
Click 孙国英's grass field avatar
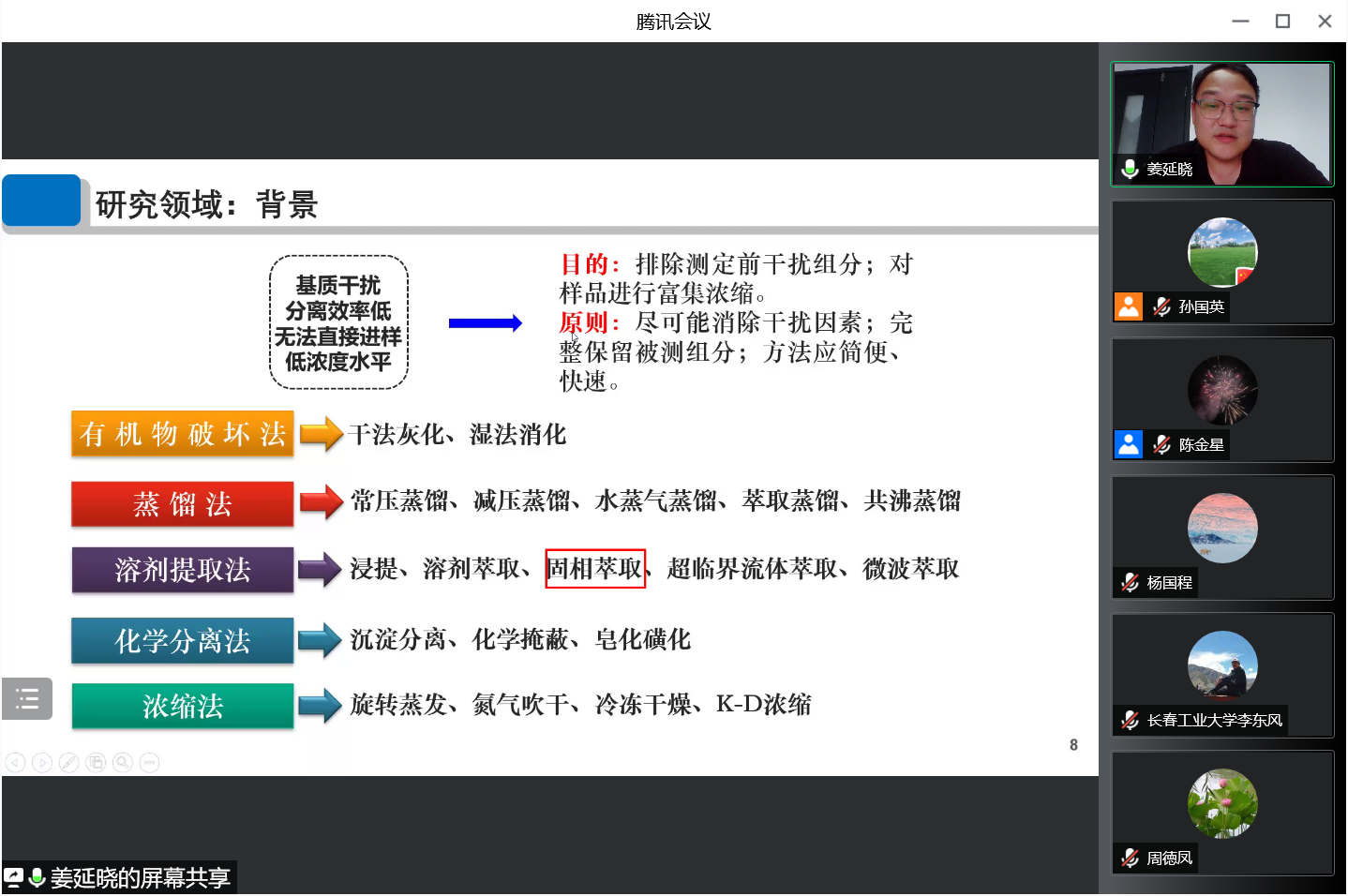click(1222, 252)
